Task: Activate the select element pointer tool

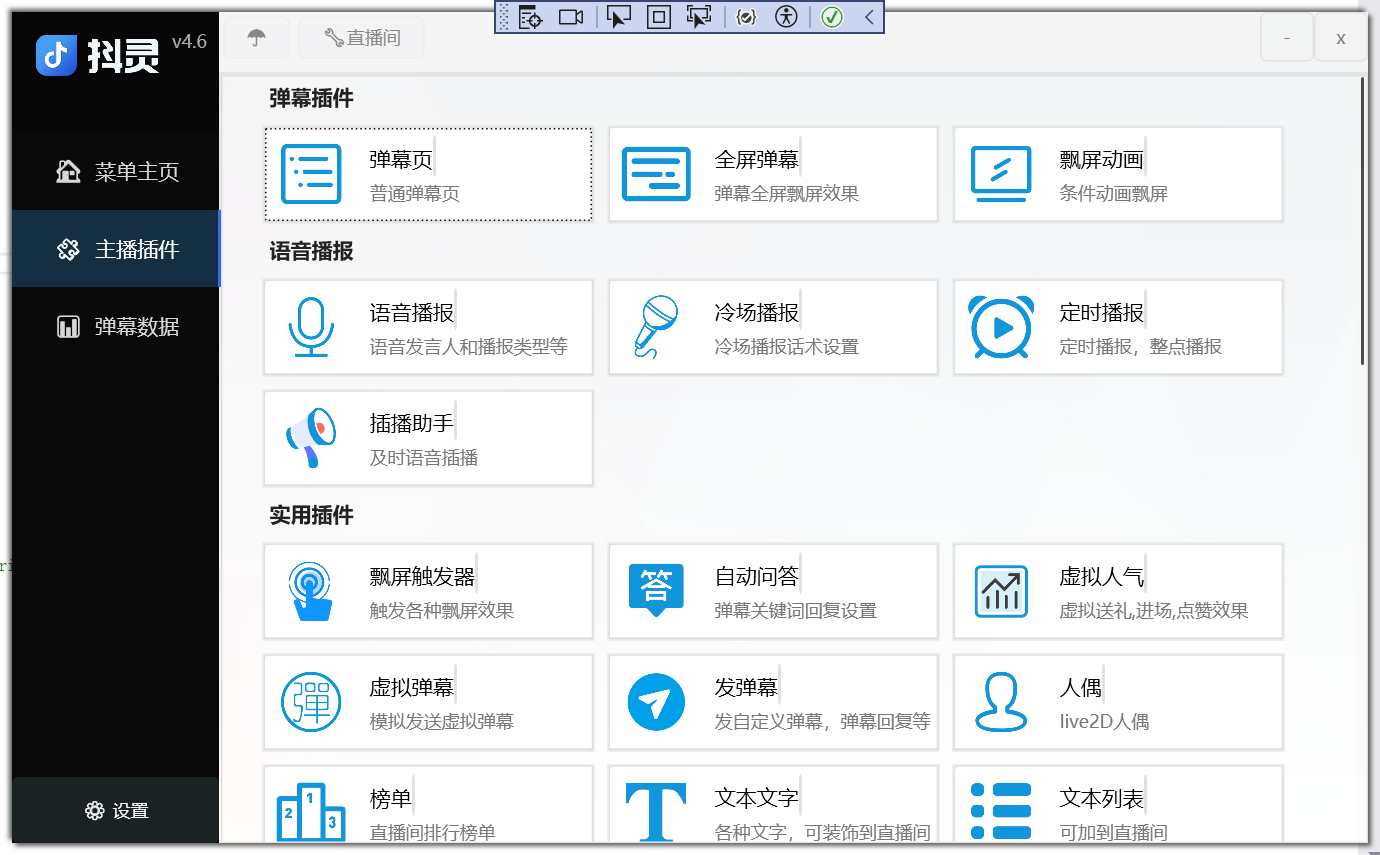Action: pos(619,16)
